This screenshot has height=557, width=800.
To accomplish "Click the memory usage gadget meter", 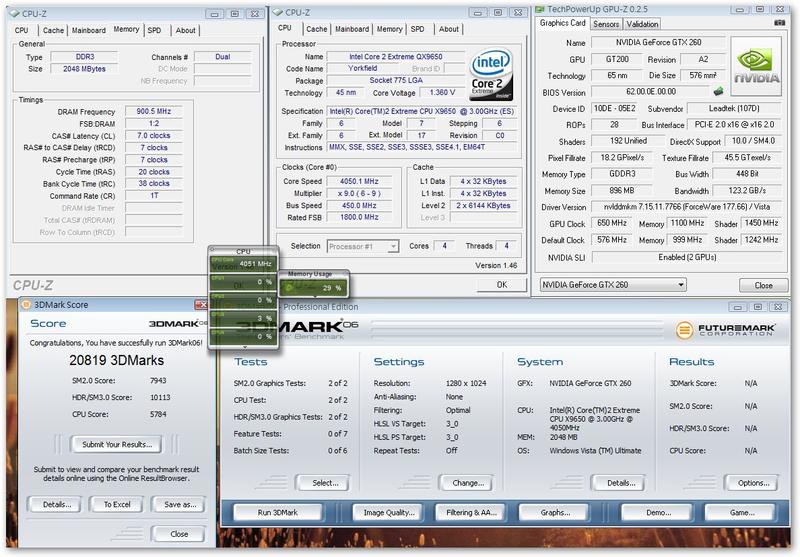I will pos(314,288).
